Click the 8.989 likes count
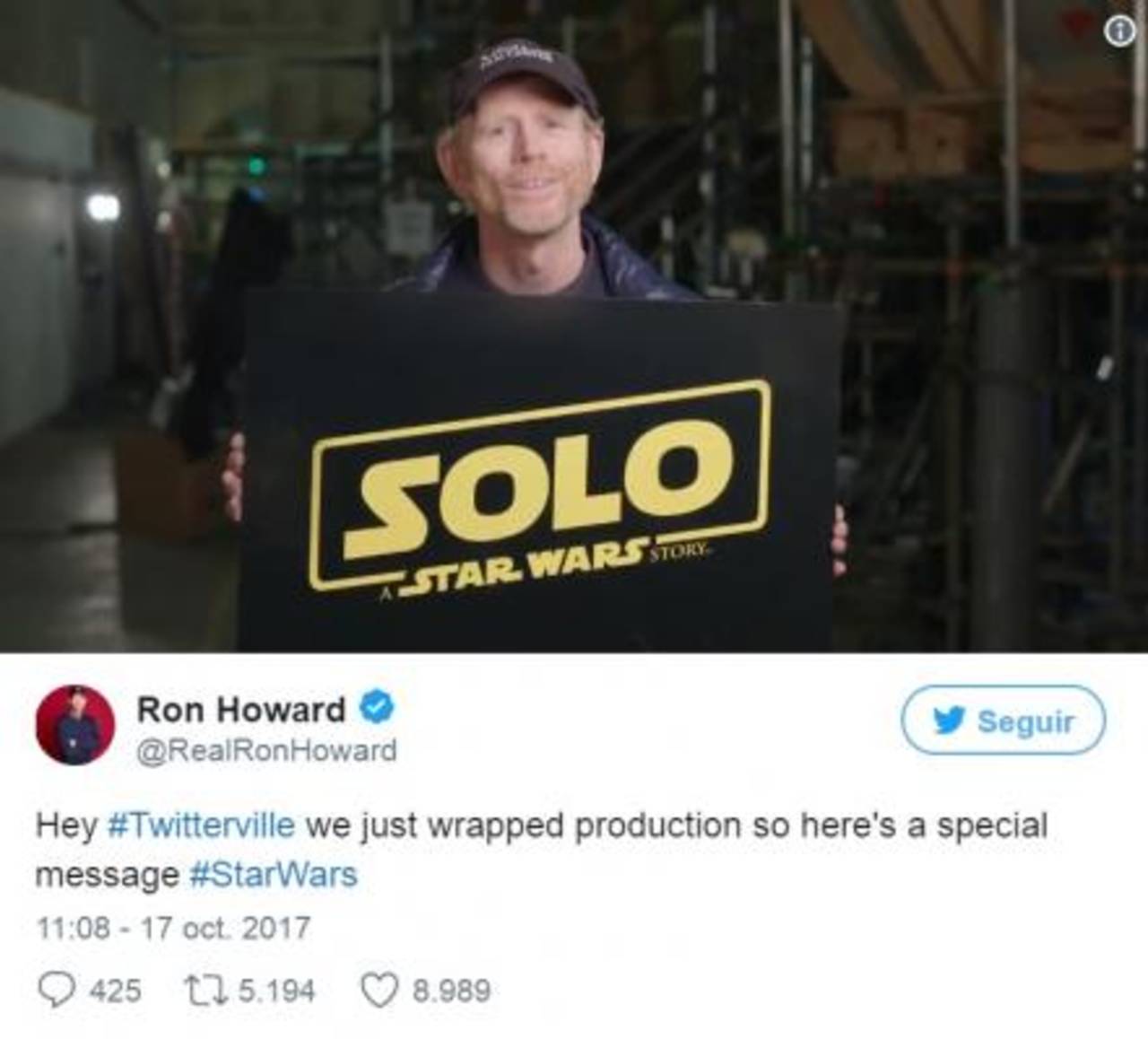The height and width of the screenshot is (1039, 1148). [451, 991]
